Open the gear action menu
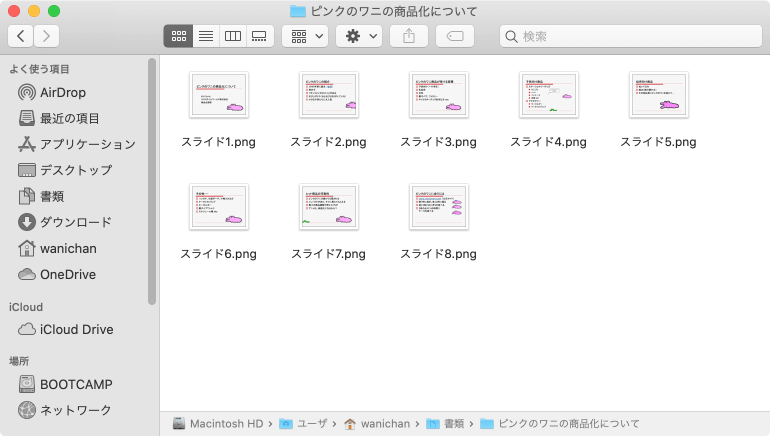Image resolution: width=770 pixels, height=436 pixels. pyautogui.click(x=359, y=36)
